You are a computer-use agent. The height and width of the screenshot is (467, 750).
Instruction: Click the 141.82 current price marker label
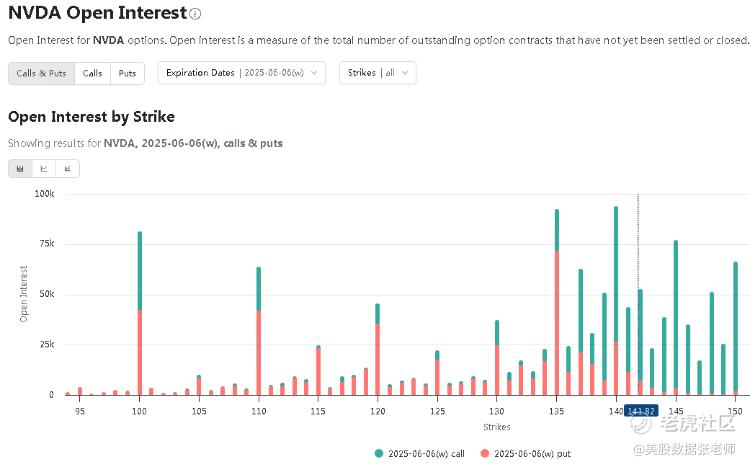coord(641,411)
